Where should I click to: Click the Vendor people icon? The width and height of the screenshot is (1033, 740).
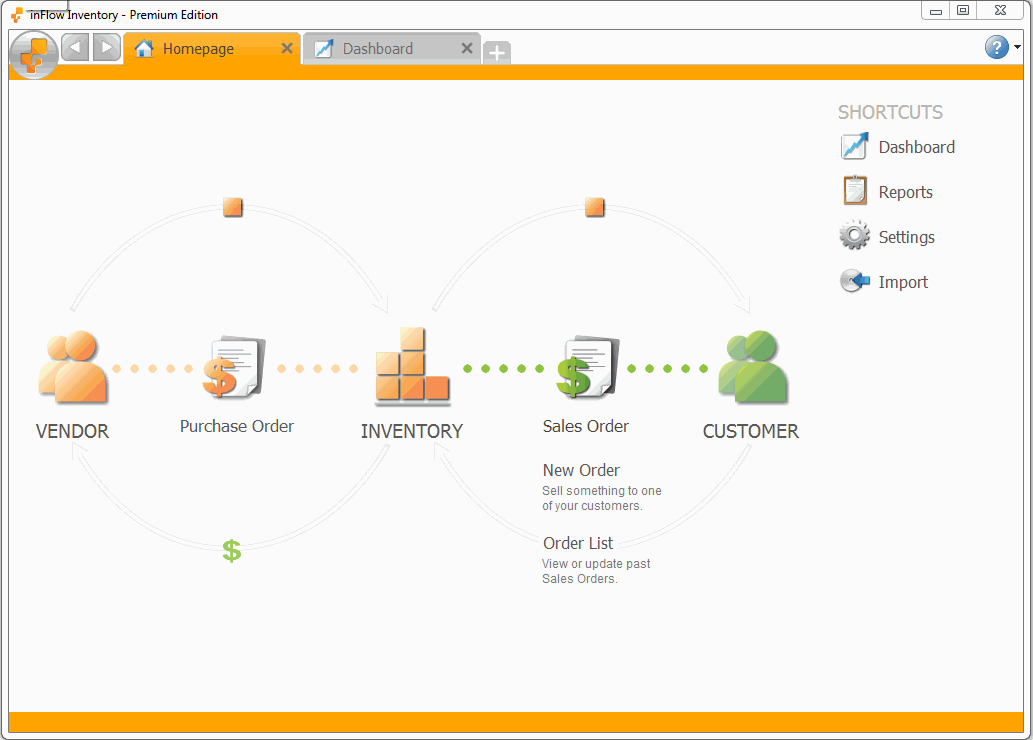click(x=72, y=367)
